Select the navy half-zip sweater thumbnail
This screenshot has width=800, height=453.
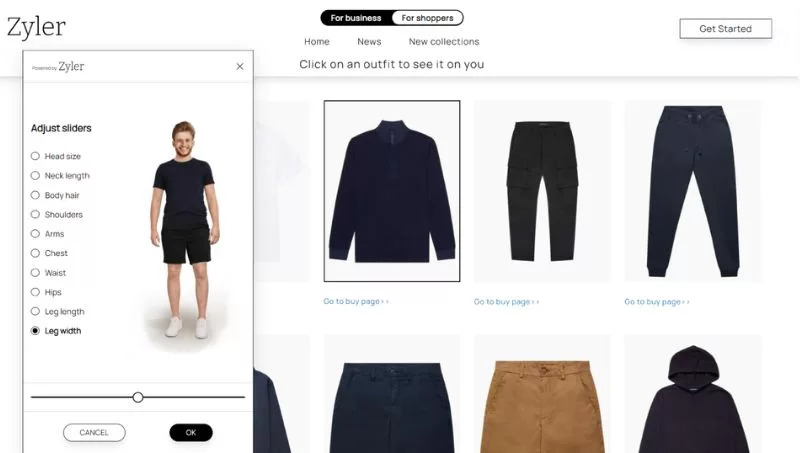coord(392,191)
